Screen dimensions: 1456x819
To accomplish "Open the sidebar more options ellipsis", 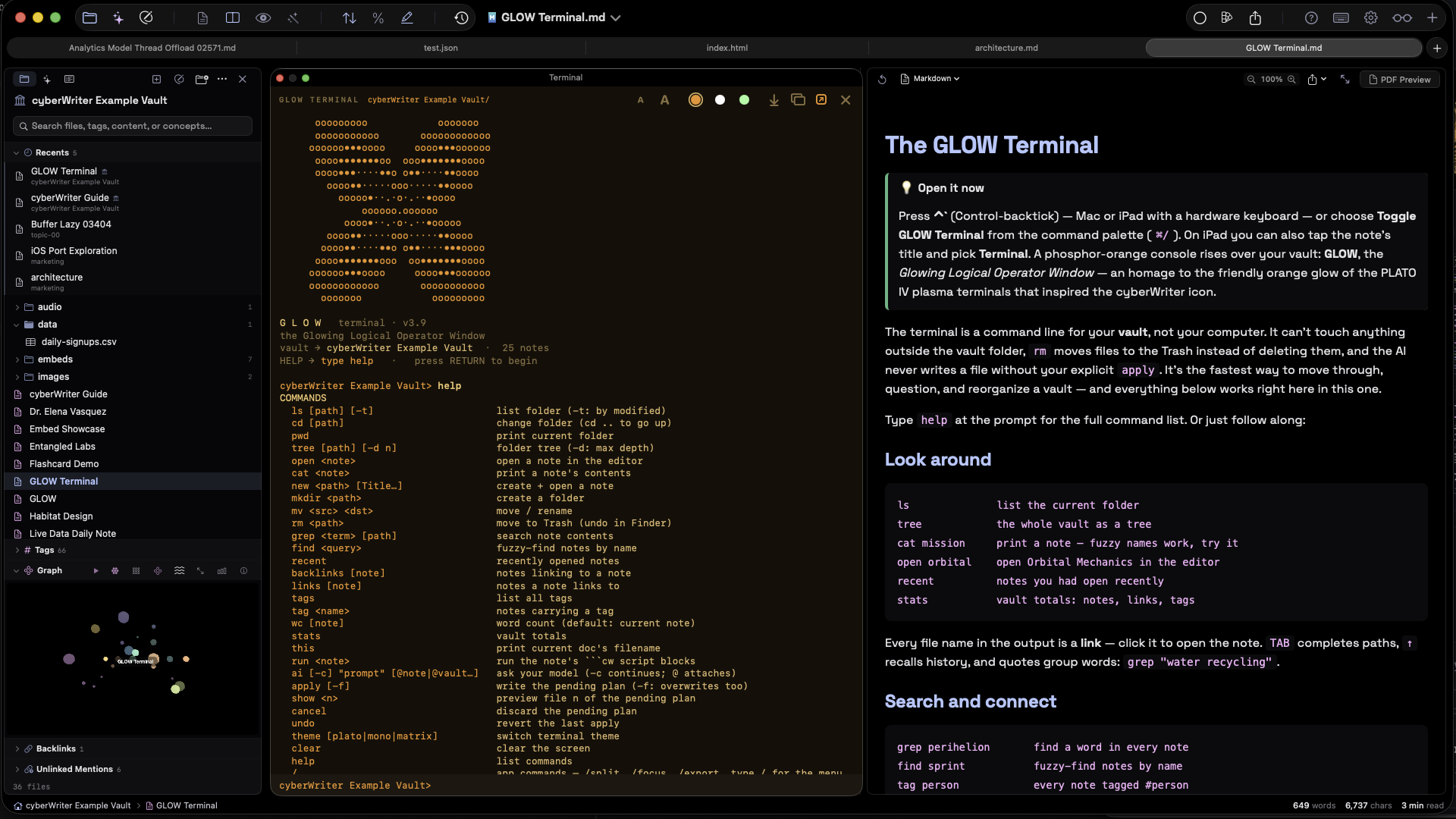I will point(222,79).
